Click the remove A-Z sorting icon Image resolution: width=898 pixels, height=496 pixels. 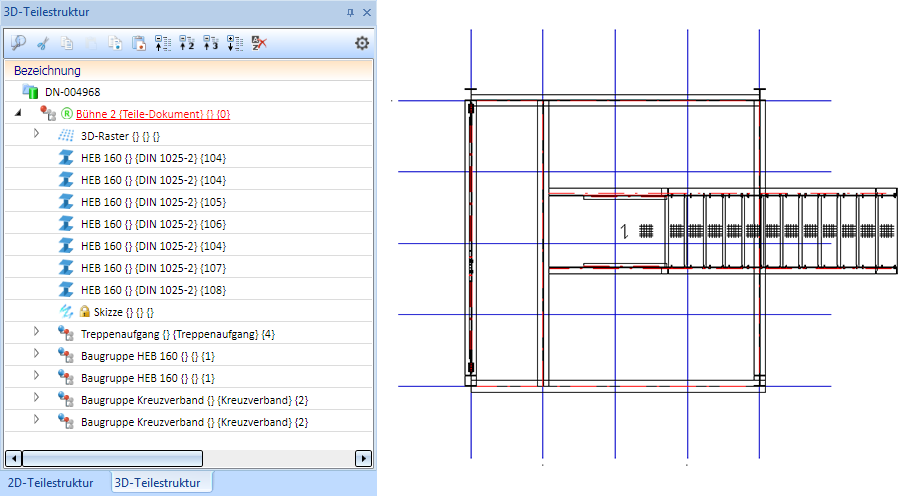259,43
